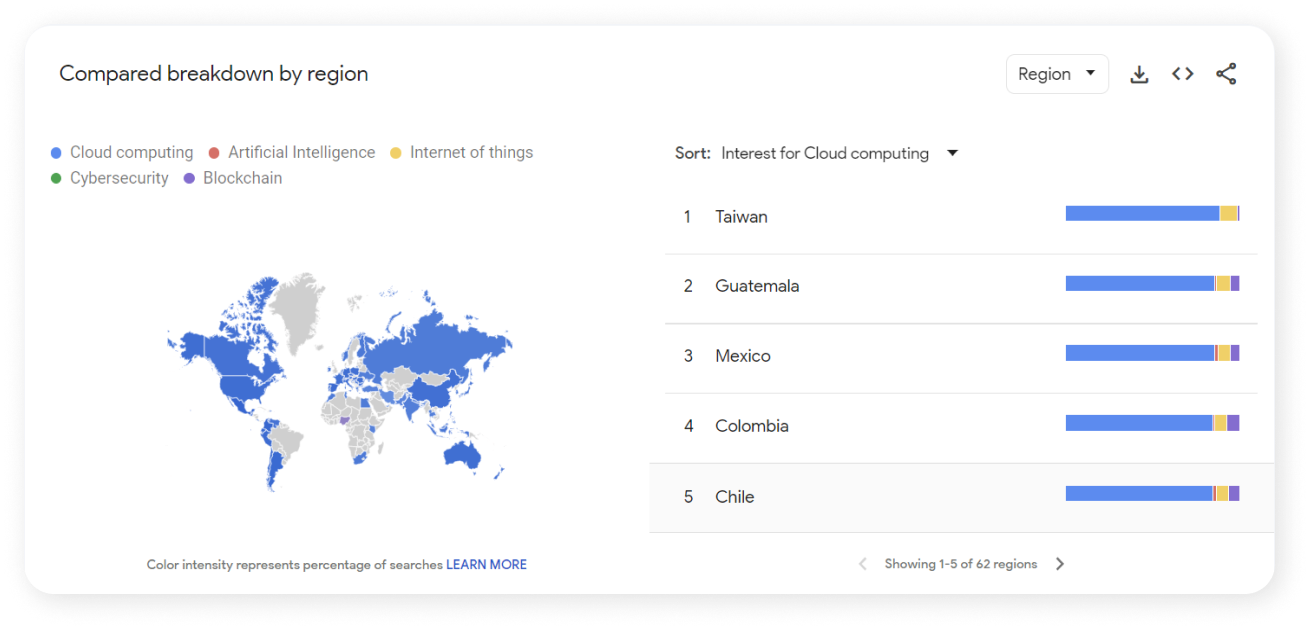Open the embed code view

(1182, 73)
